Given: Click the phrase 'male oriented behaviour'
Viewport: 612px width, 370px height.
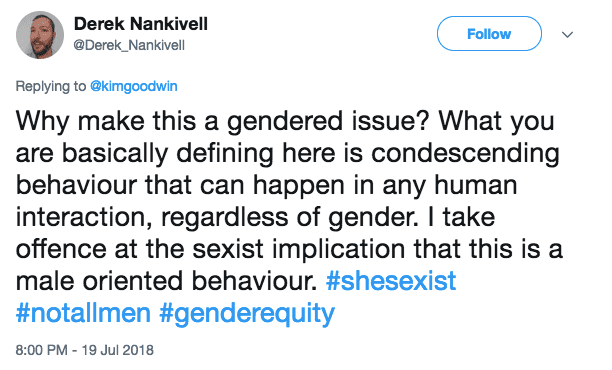Looking at the screenshot, I should [165, 281].
